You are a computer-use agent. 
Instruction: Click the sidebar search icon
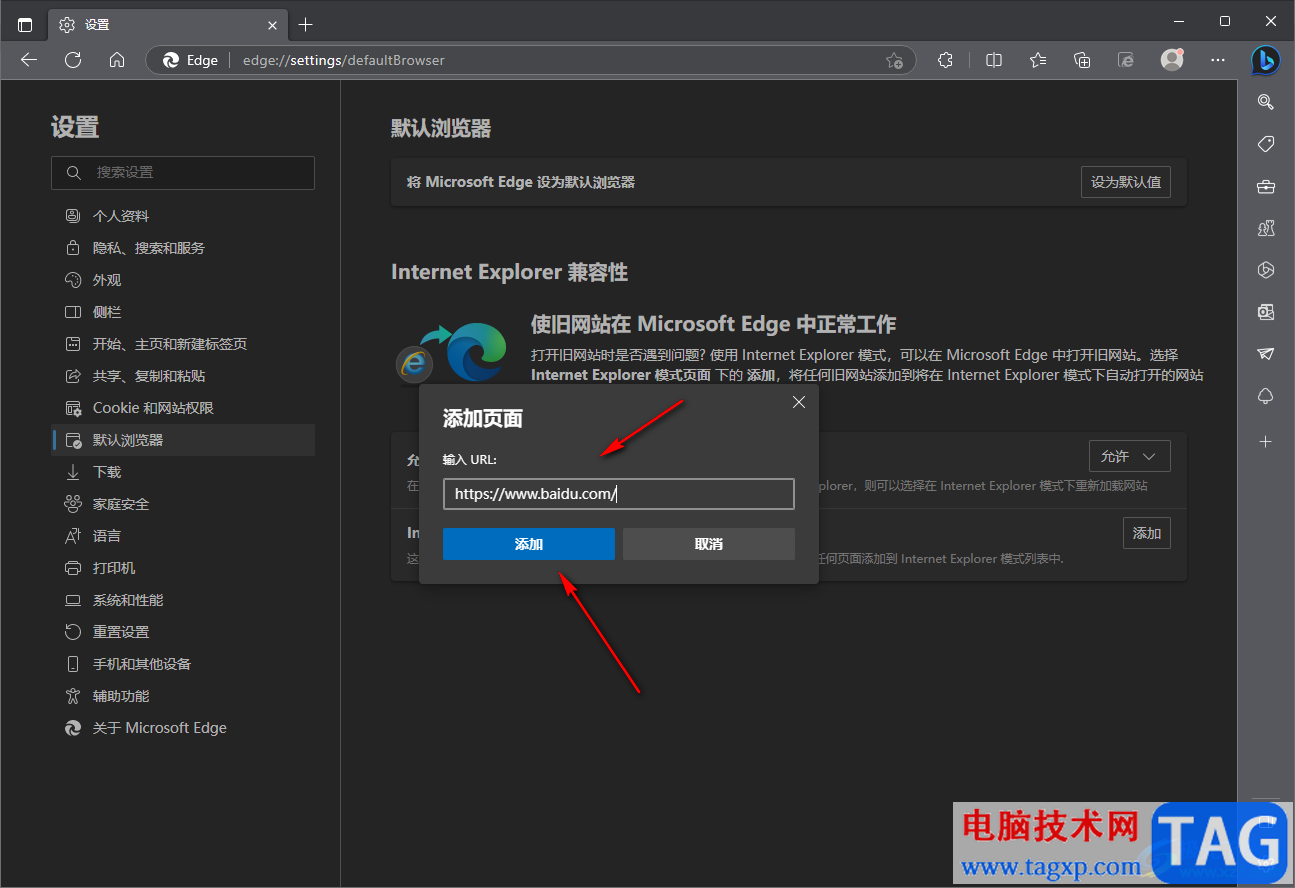tap(1265, 101)
